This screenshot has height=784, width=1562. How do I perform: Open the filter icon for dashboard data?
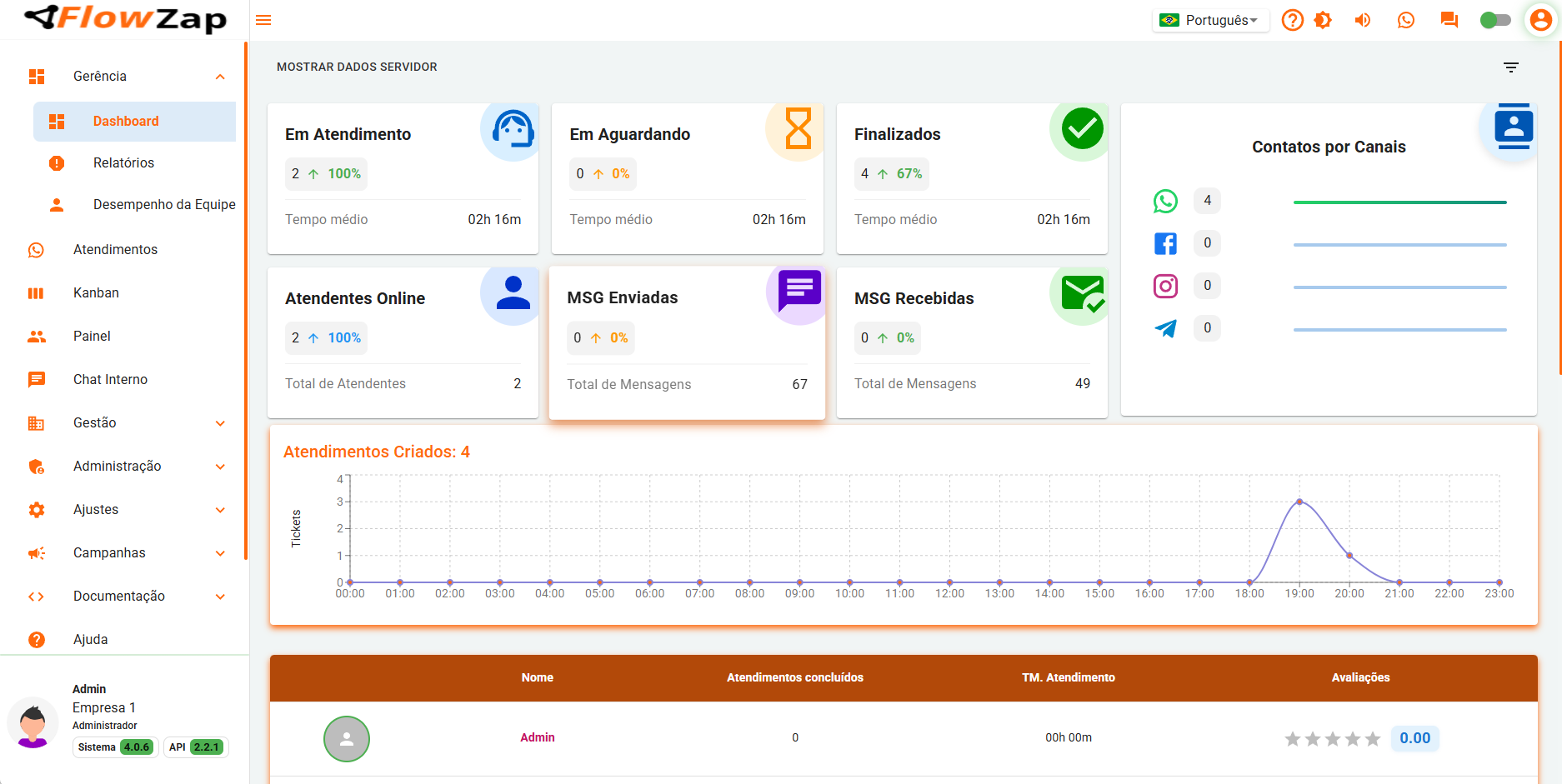pos(1510,67)
